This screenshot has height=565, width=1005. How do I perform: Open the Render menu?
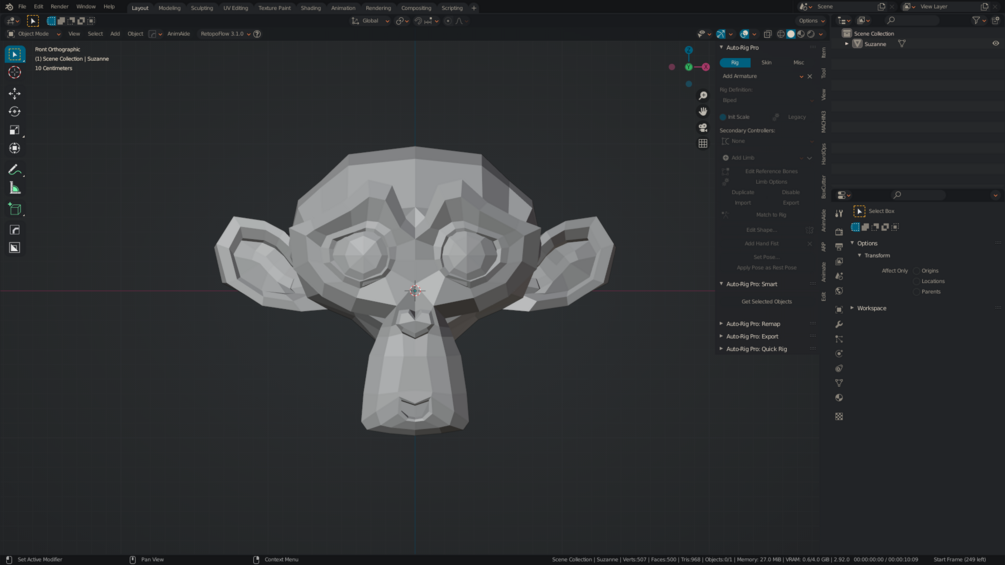(x=59, y=7)
